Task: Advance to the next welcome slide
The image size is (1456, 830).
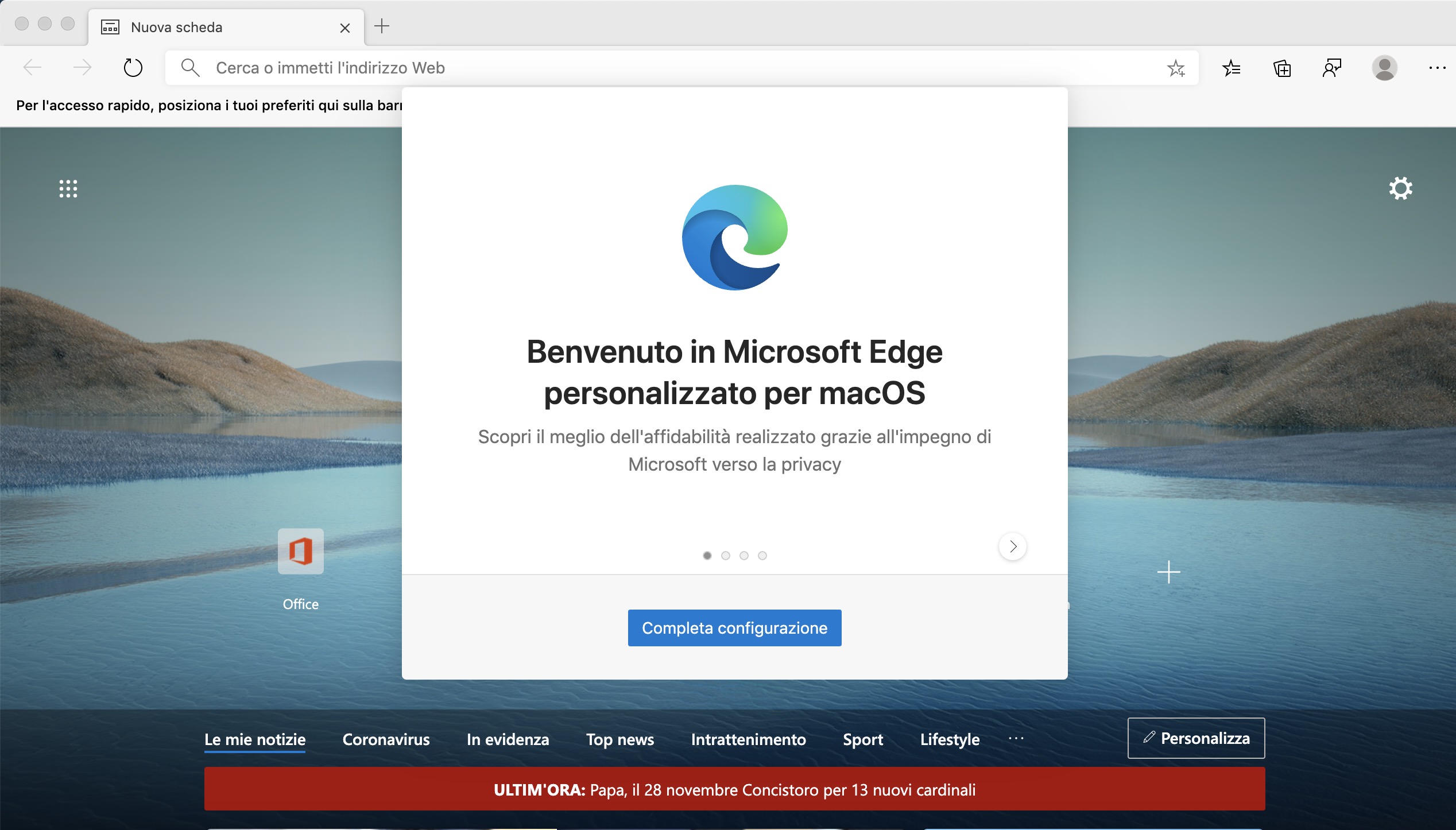Action: [1012, 546]
